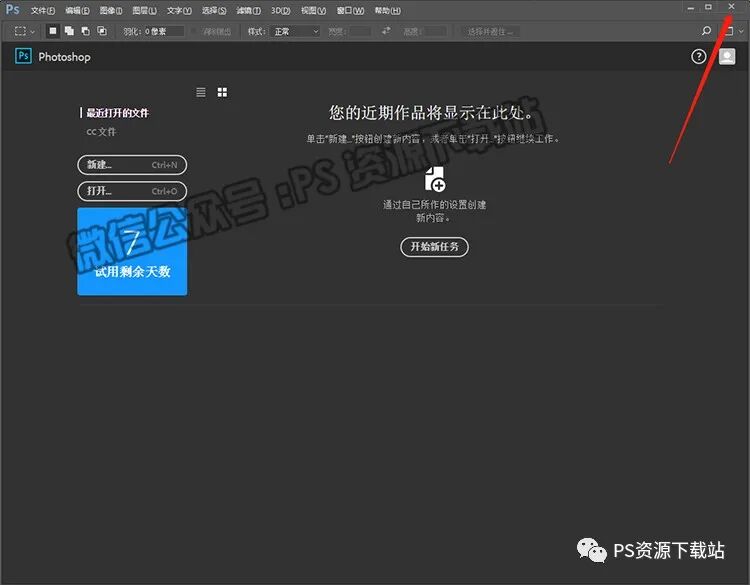The height and width of the screenshot is (585, 750).
Task: Click the width input field
Action: pos(360,31)
